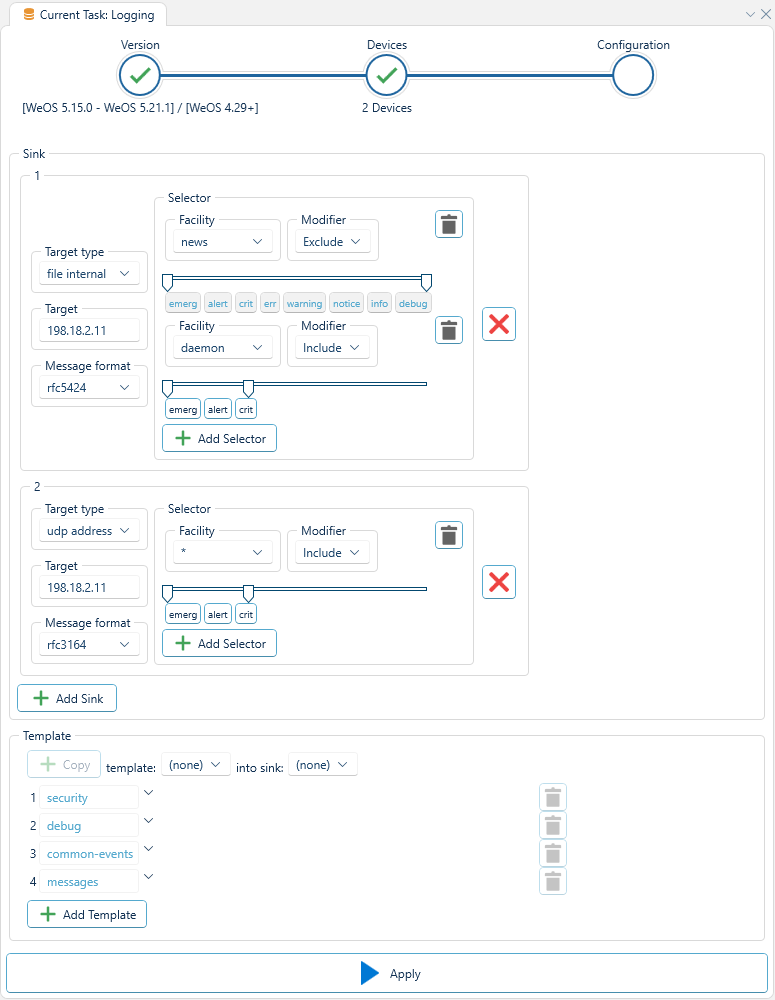Click the Target field containing 198.18.2.11

[89, 329]
